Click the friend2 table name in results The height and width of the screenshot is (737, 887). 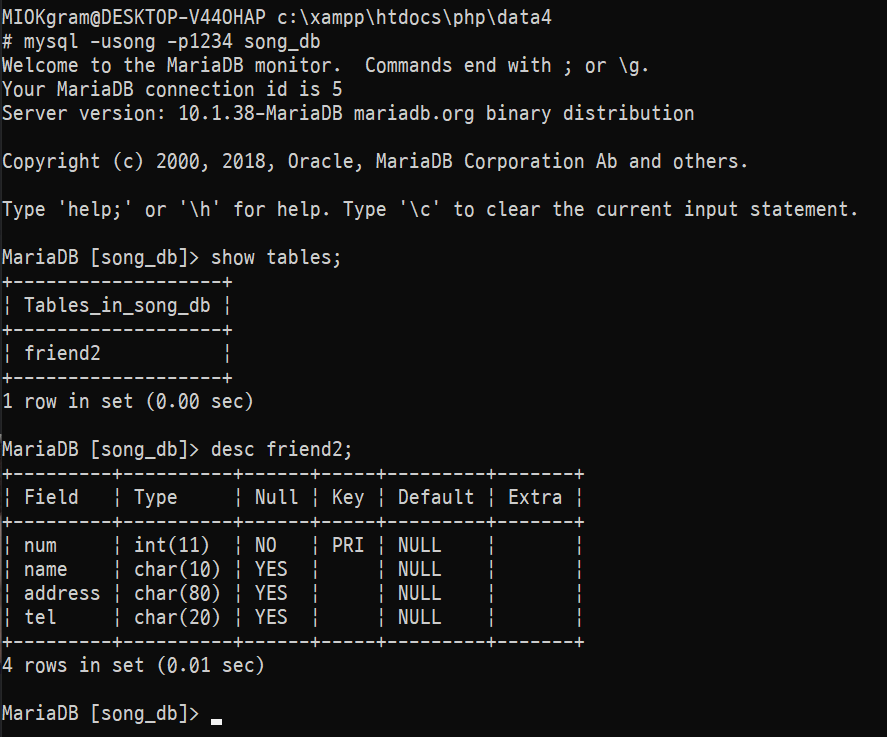coord(62,353)
